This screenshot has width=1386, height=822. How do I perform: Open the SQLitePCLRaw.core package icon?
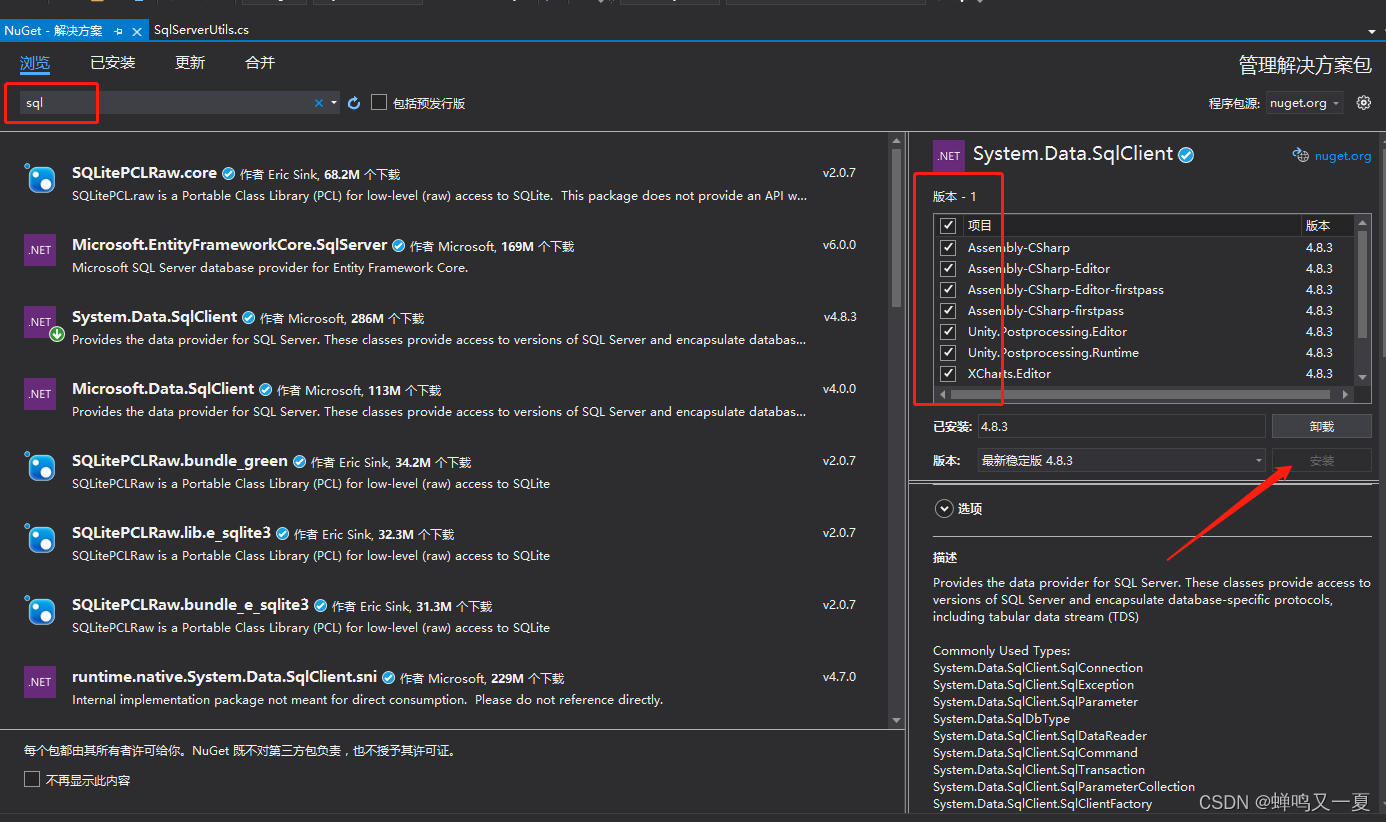tap(40, 178)
